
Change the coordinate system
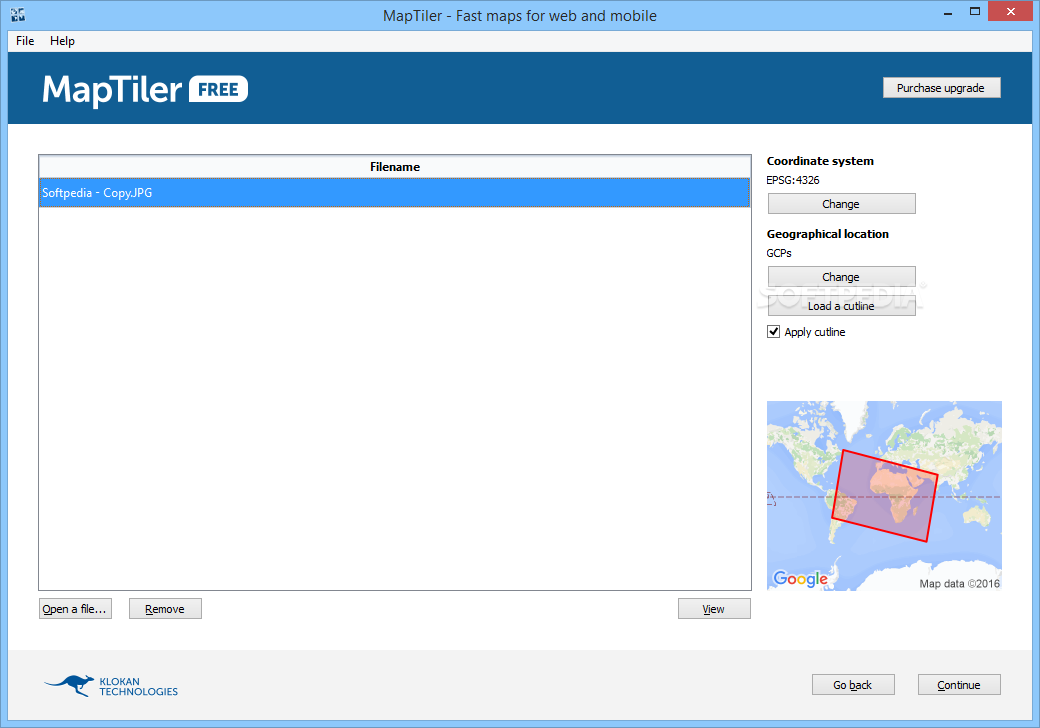point(841,204)
